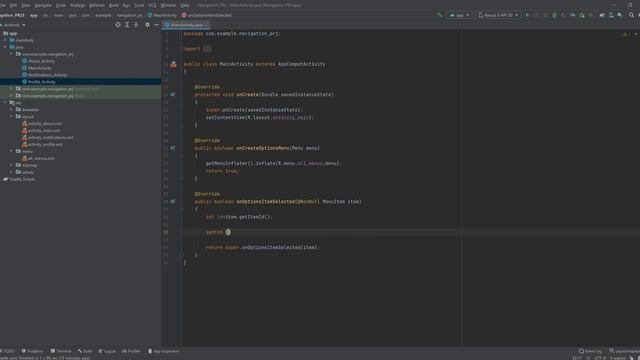The width and height of the screenshot is (640, 360).
Task: Open the Build tool window at bottom
Action: 85,351
